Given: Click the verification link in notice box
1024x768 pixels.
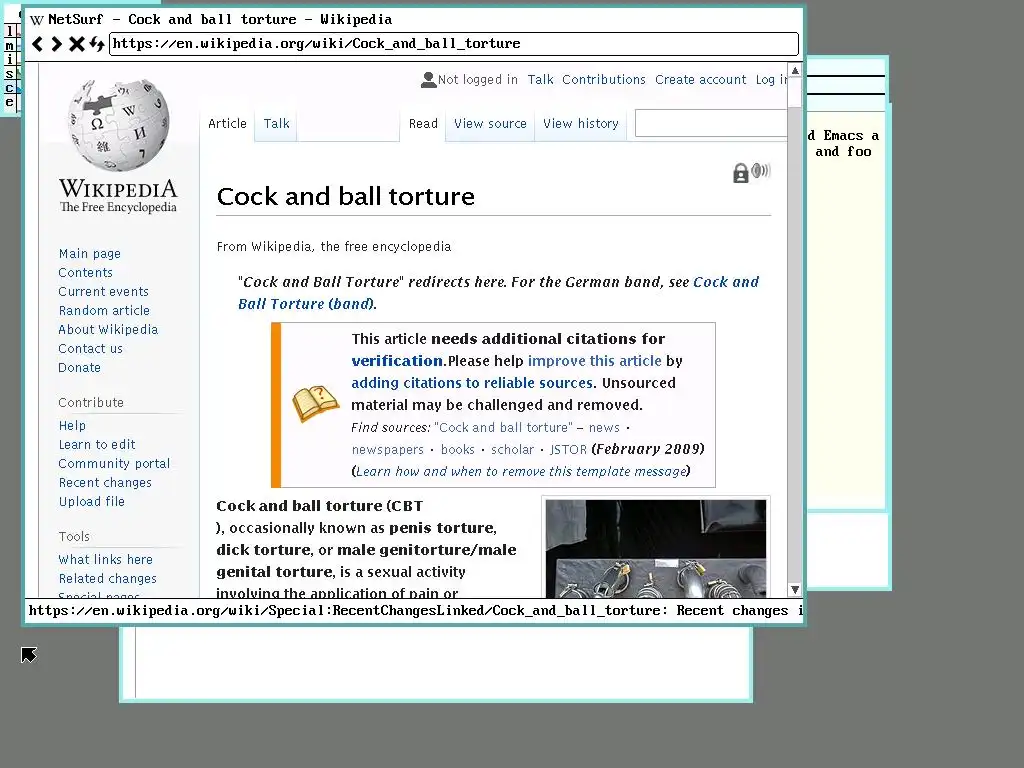Looking at the screenshot, I should click(397, 360).
